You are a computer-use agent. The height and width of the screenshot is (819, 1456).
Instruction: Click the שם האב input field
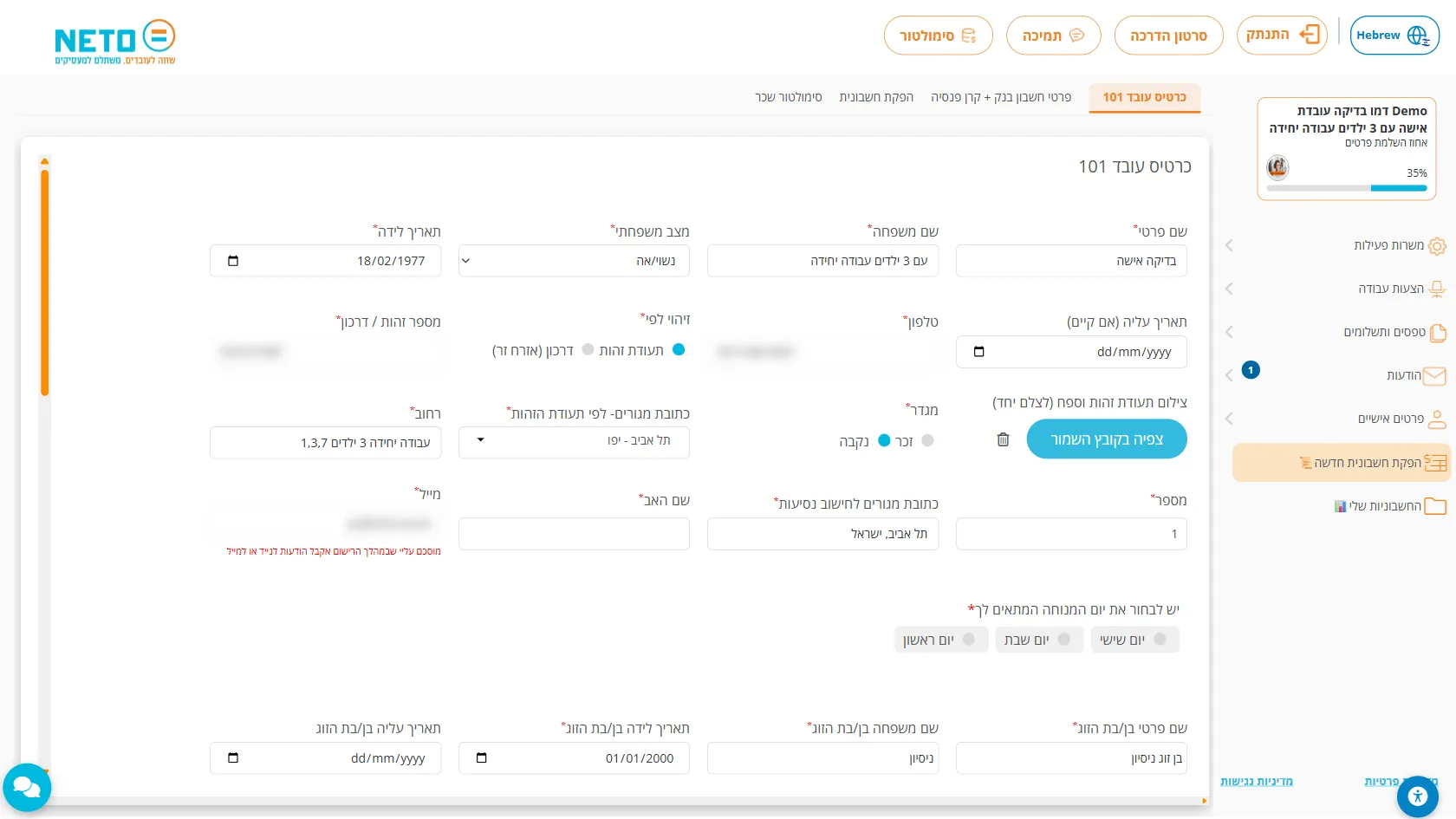574,534
